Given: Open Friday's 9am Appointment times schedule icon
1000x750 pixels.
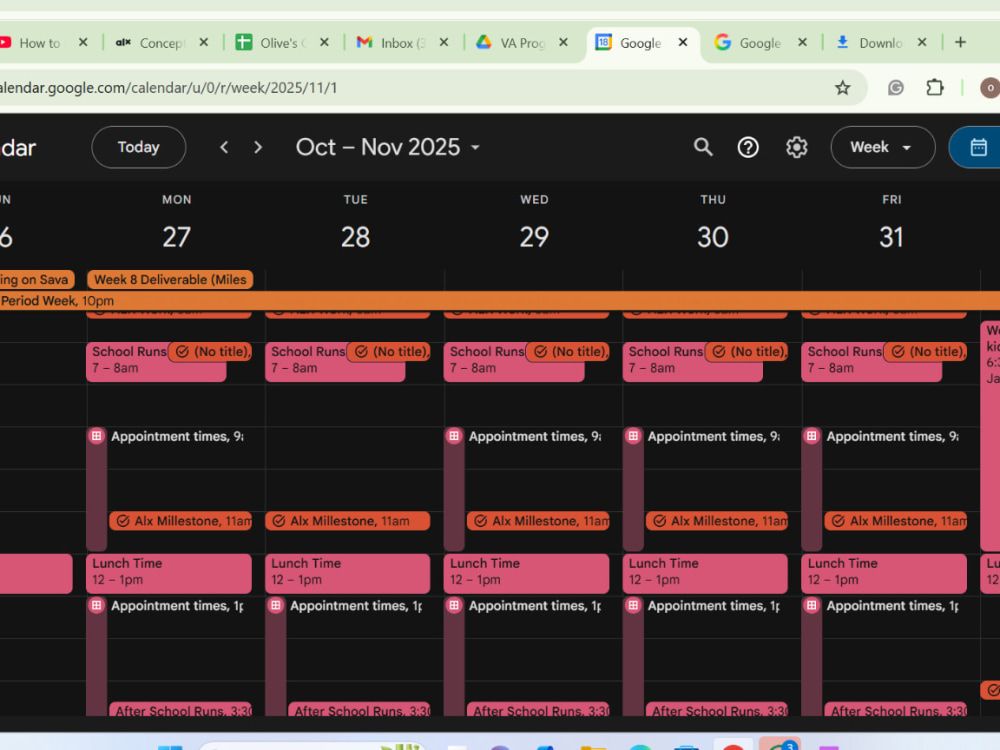Looking at the screenshot, I should (811, 436).
